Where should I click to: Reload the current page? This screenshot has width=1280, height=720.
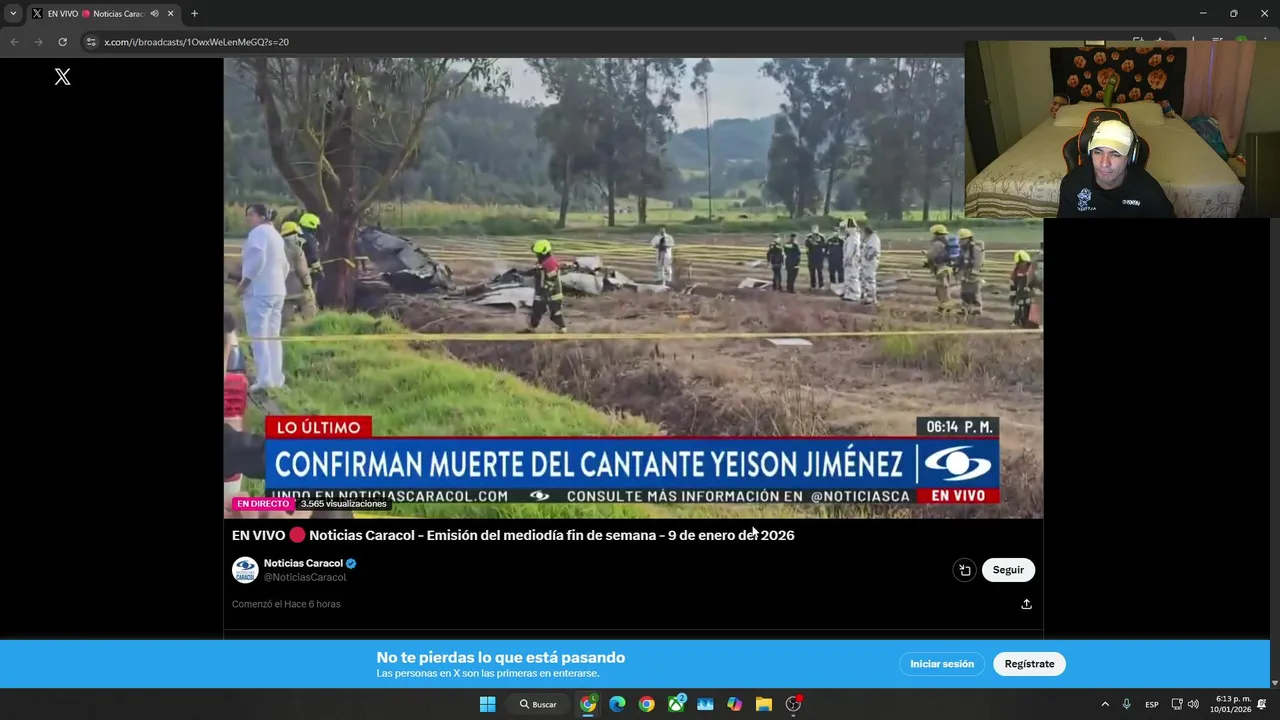point(62,42)
